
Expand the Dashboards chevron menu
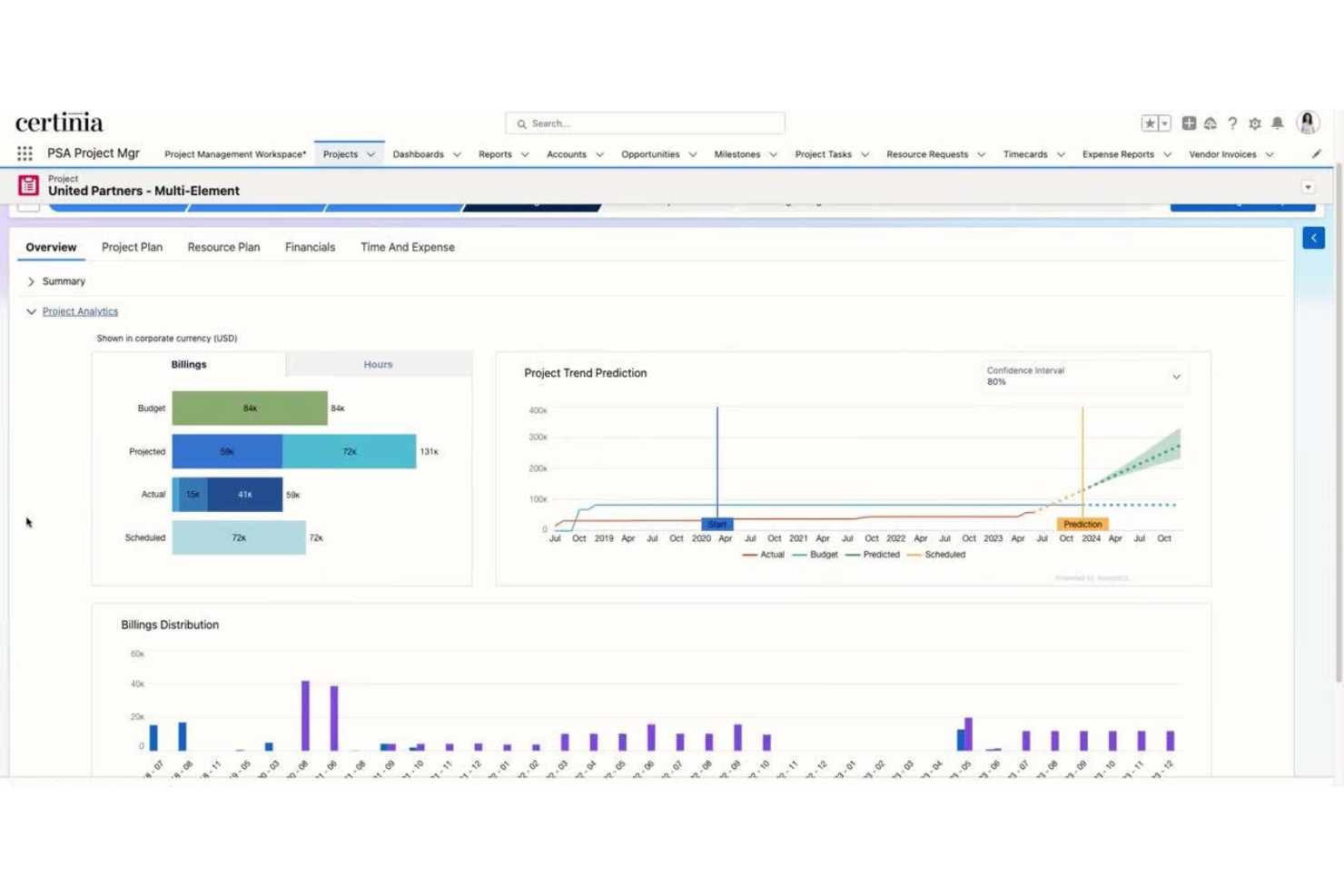click(457, 154)
